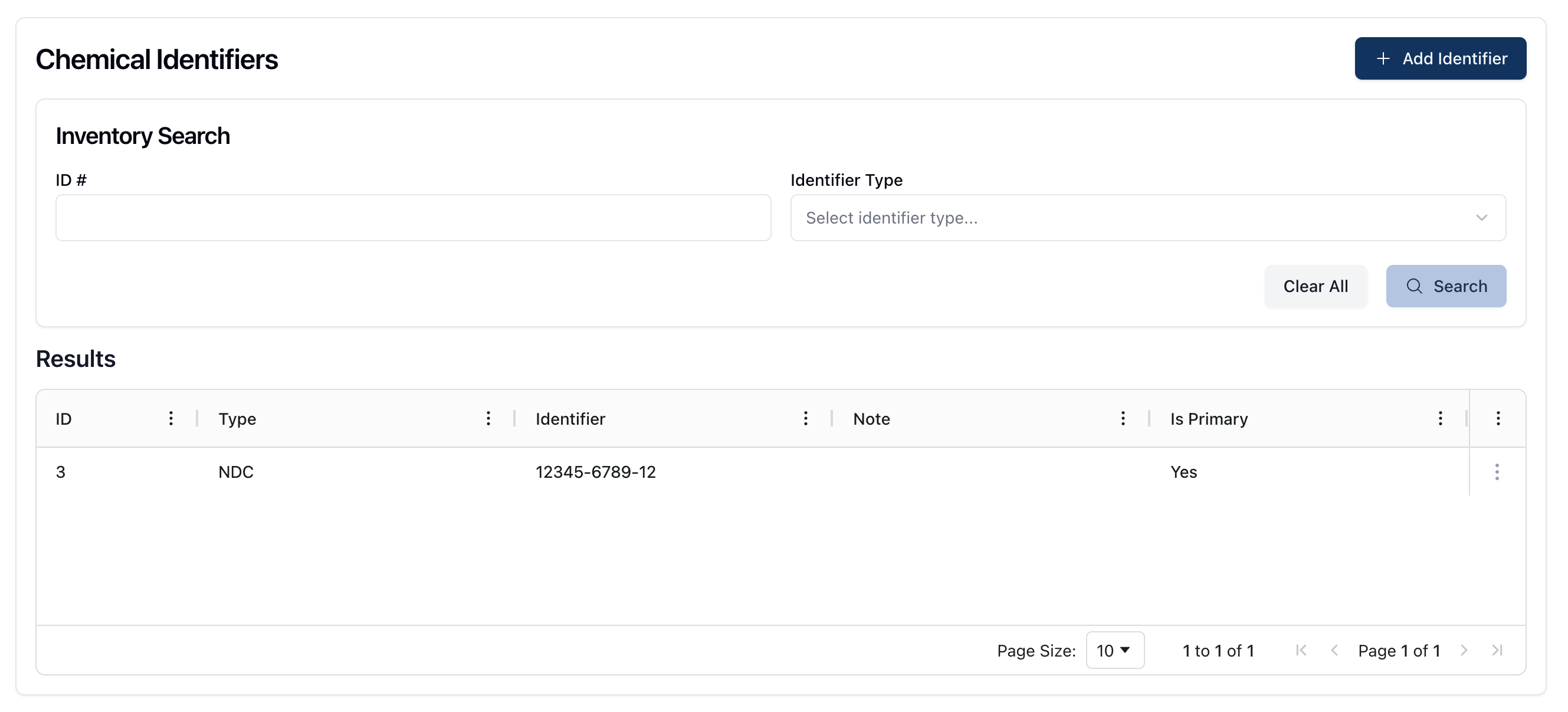Screen dimensions: 1568x712
Task: Open the ID column menu icon
Action: coord(171,419)
